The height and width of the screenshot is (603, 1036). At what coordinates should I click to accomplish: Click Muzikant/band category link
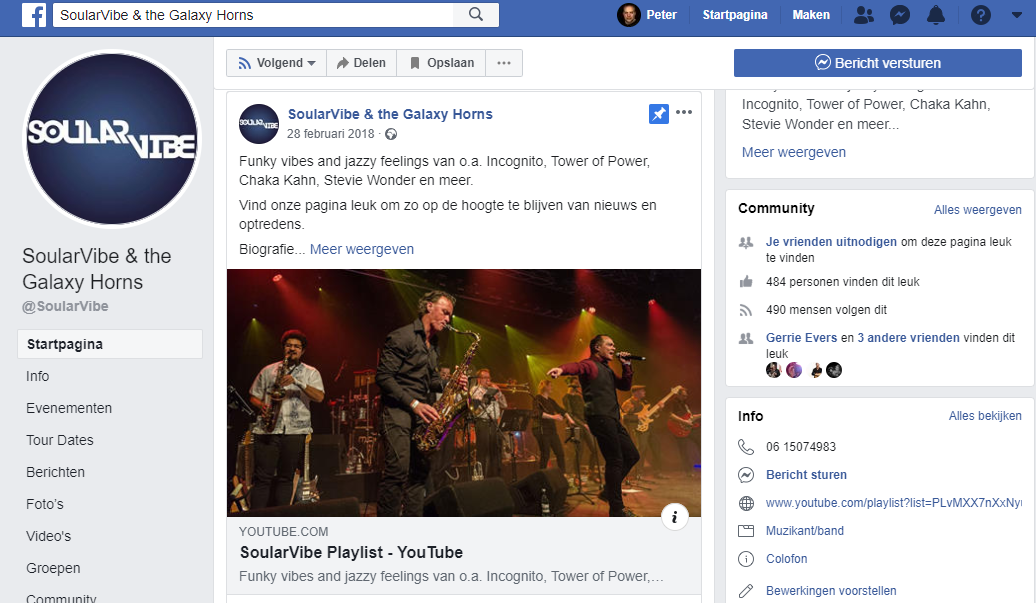(x=805, y=531)
